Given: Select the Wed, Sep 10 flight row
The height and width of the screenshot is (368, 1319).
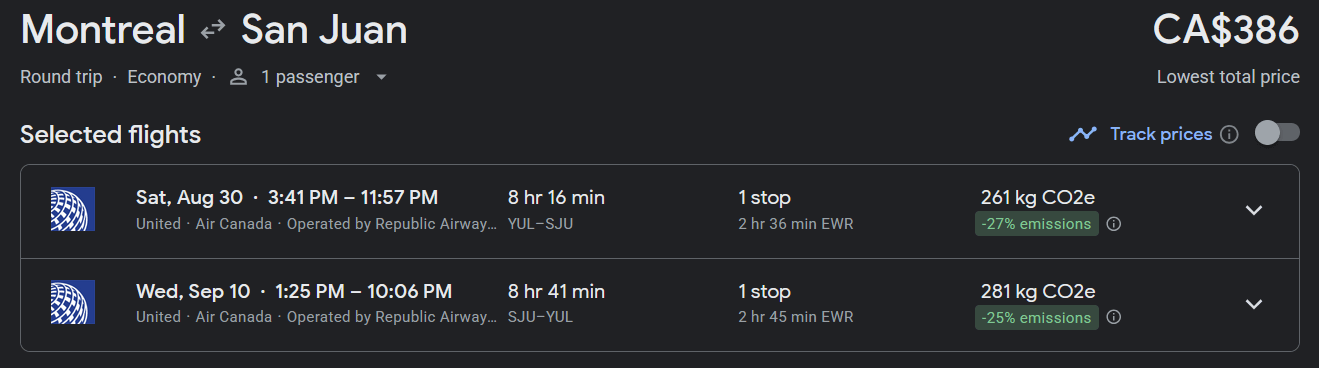Looking at the screenshot, I should (660, 305).
